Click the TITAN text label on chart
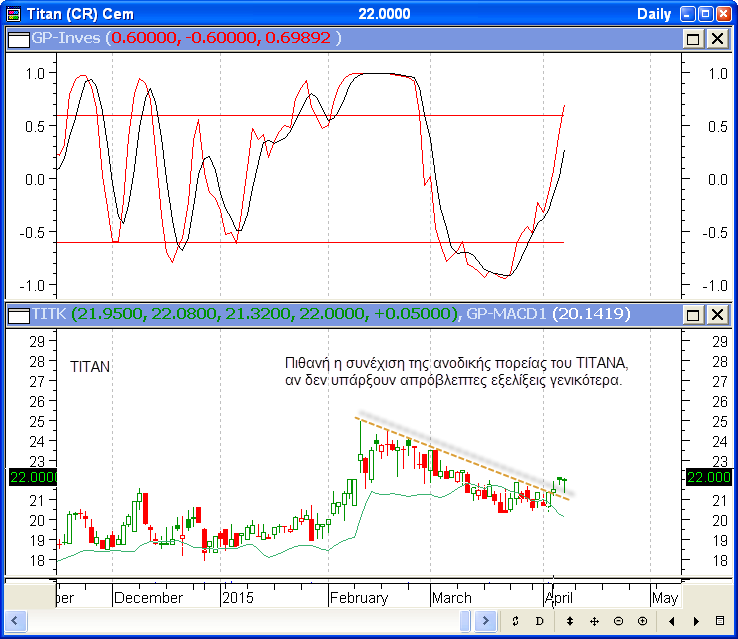This screenshot has height=639, width=738. click(90, 367)
